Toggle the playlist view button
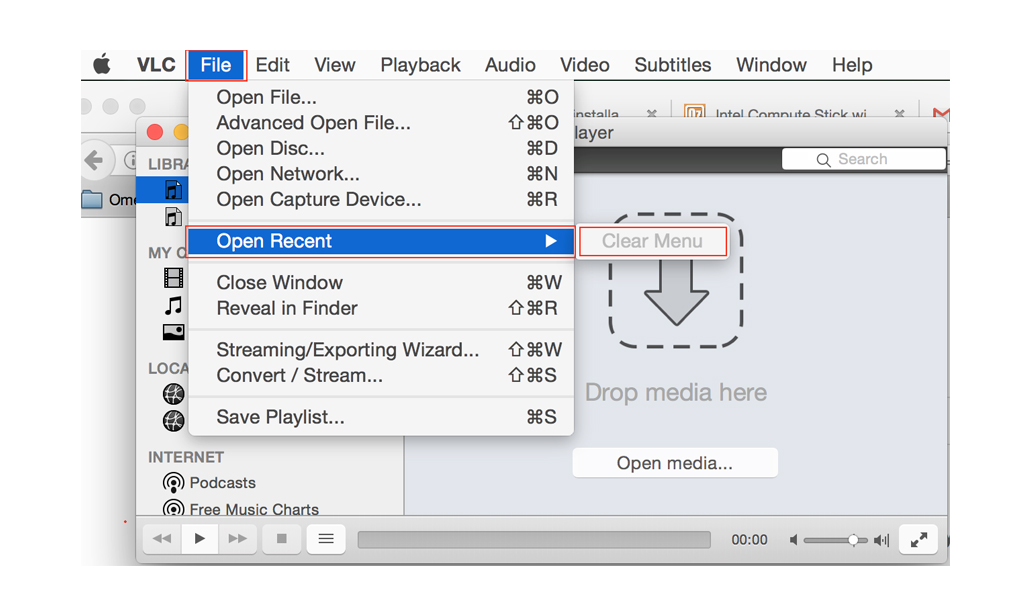Screen dimensions: 1030x615 click(x=326, y=539)
